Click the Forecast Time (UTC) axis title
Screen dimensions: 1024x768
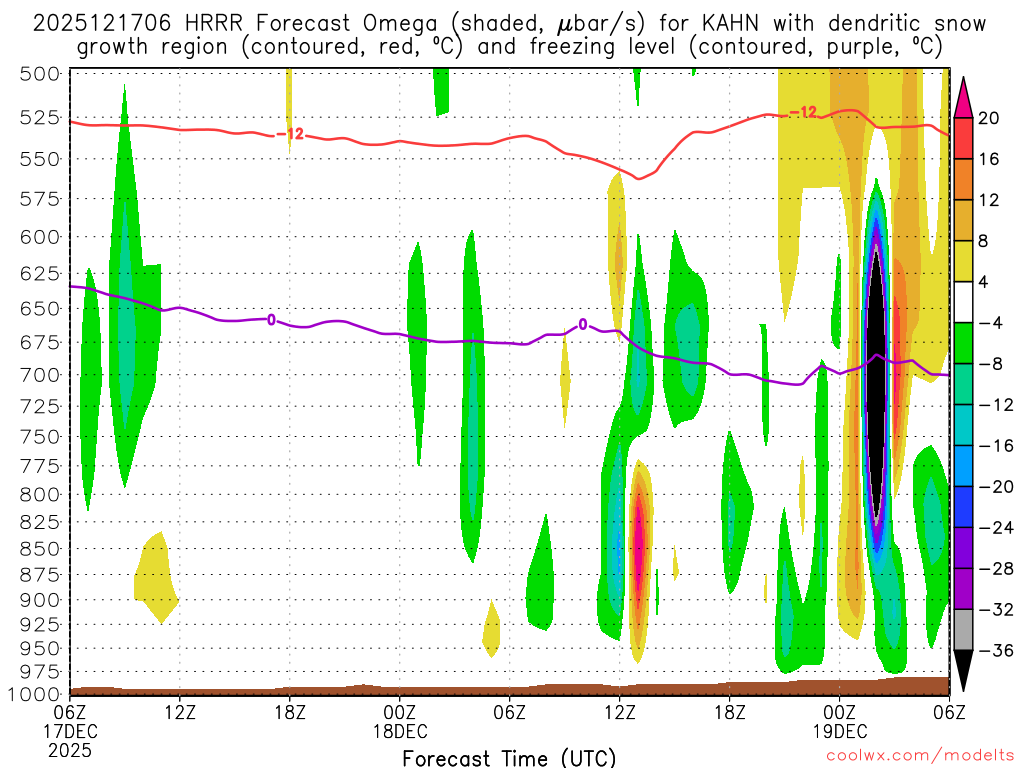(x=509, y=758)
